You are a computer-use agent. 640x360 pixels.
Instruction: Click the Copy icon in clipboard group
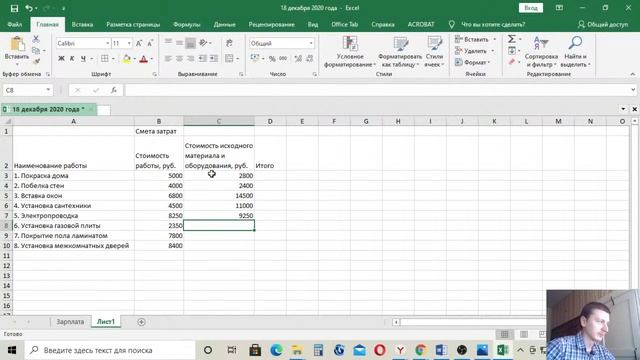point(36,51)
